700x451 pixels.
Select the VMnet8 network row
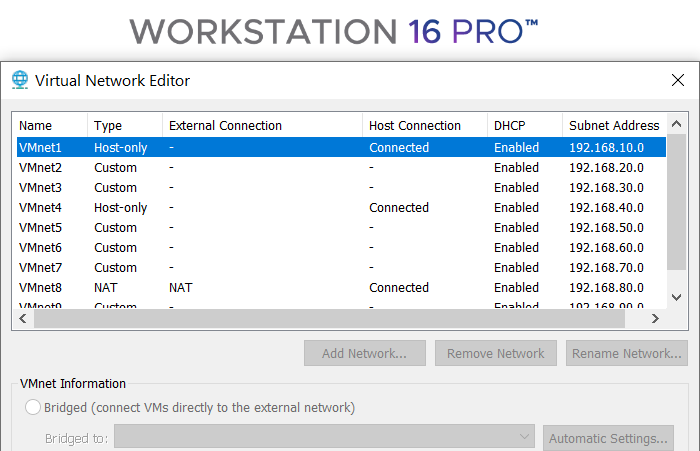click(x=341, y=288)
